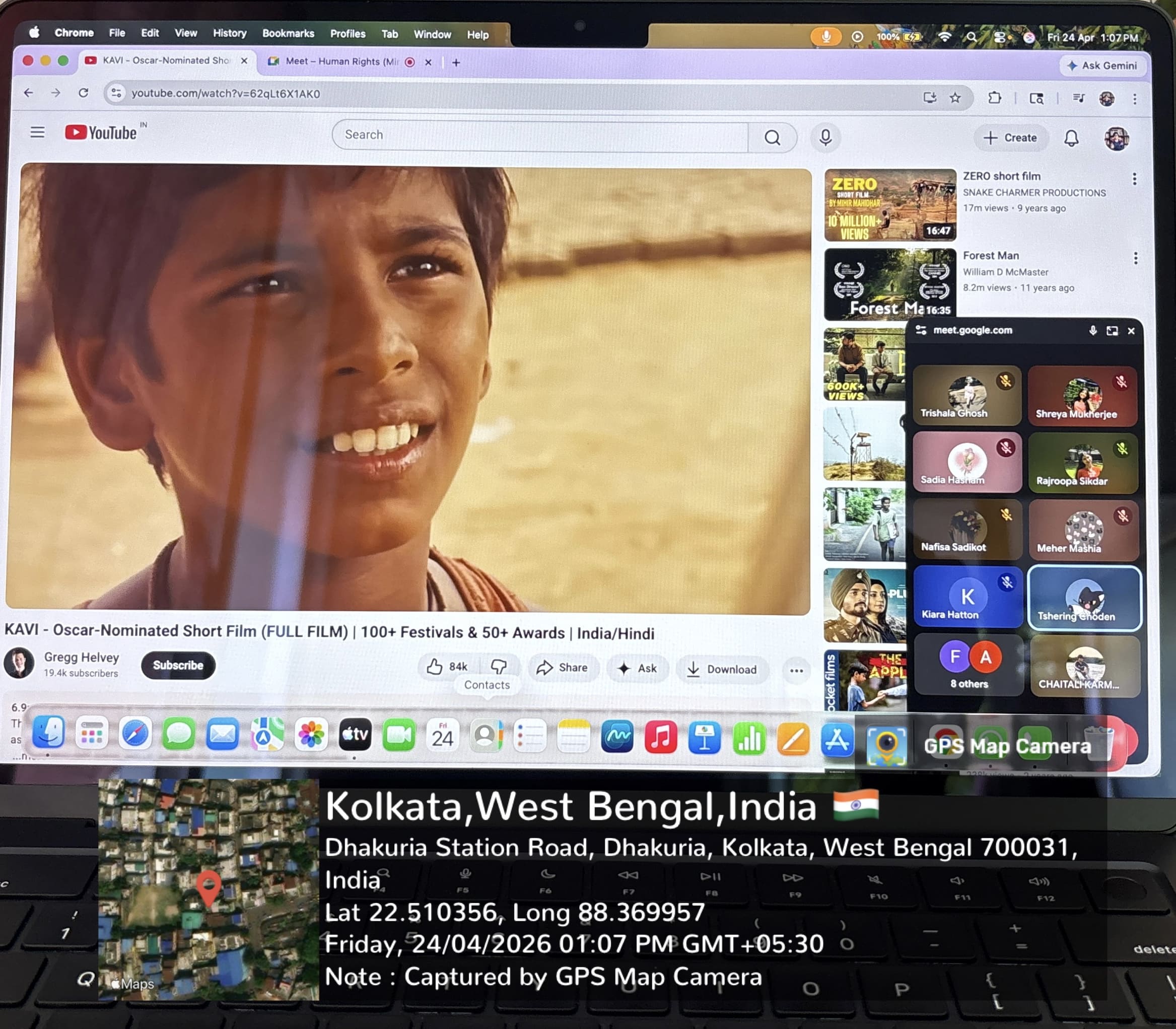The image size is (1176, 1029).
Task: Subscribe to Gregg Helvey's channel
Action: pos(178,665)
